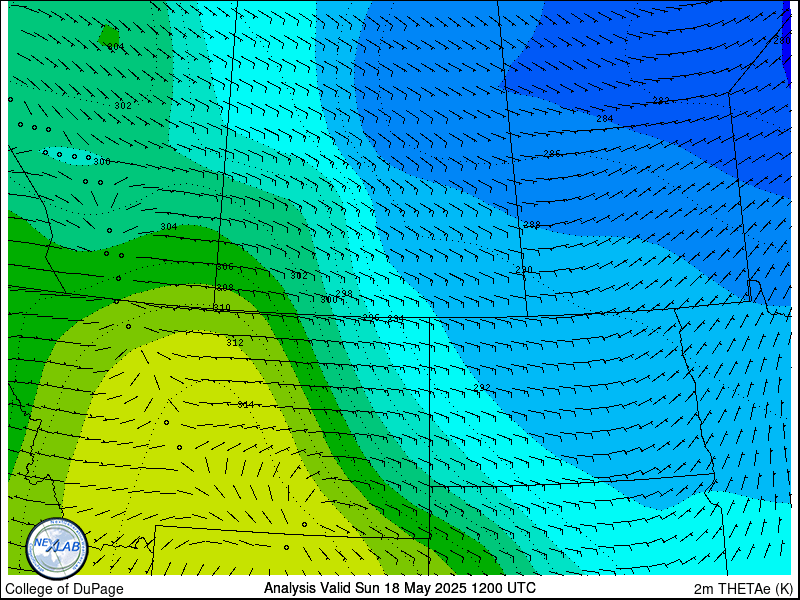
Task: Click 304 label beside small dark green patch
Action: point(116,47)
